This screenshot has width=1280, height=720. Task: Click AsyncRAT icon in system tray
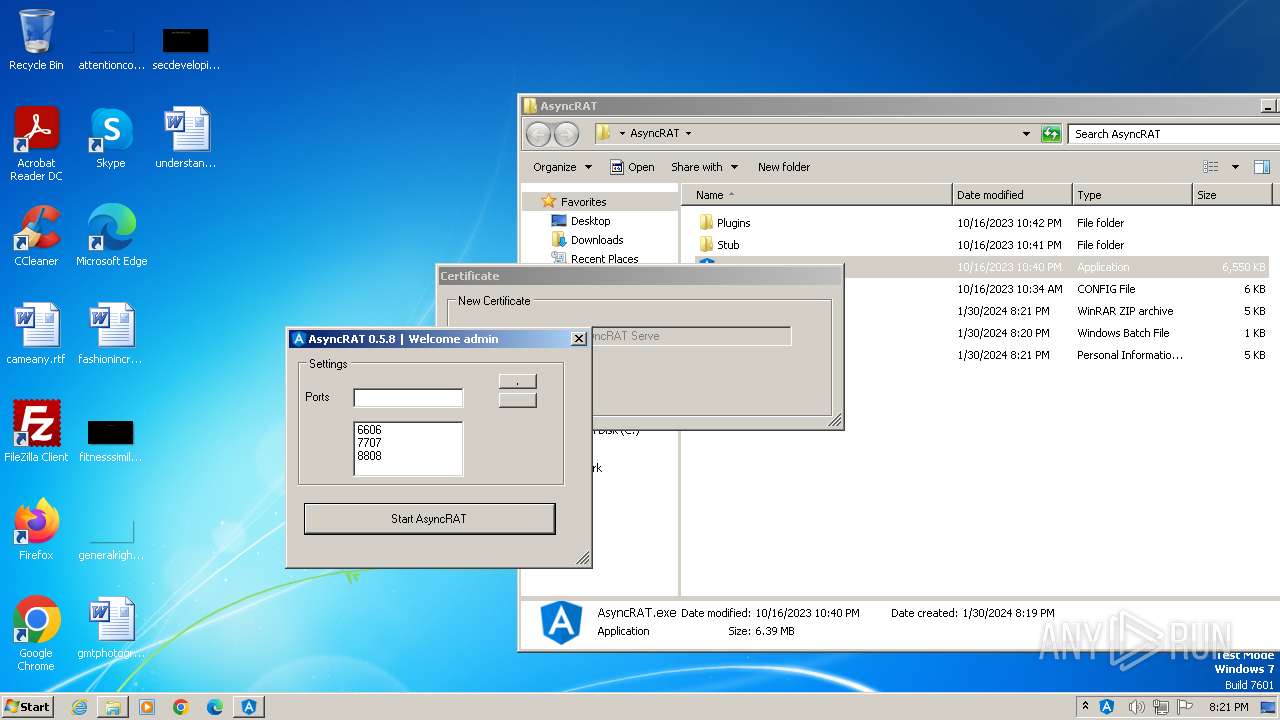[1107, 707]
